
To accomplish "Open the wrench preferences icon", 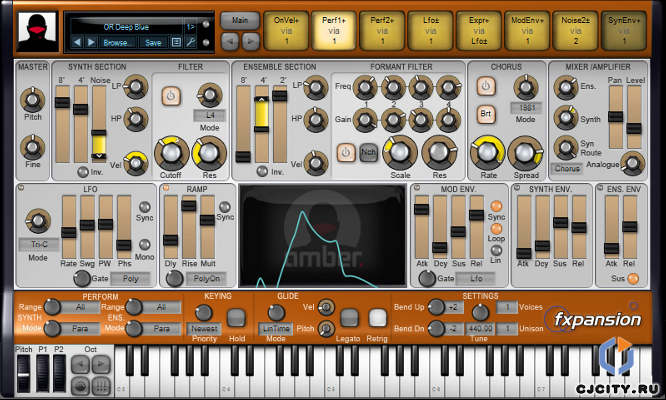I will point(190,42).
